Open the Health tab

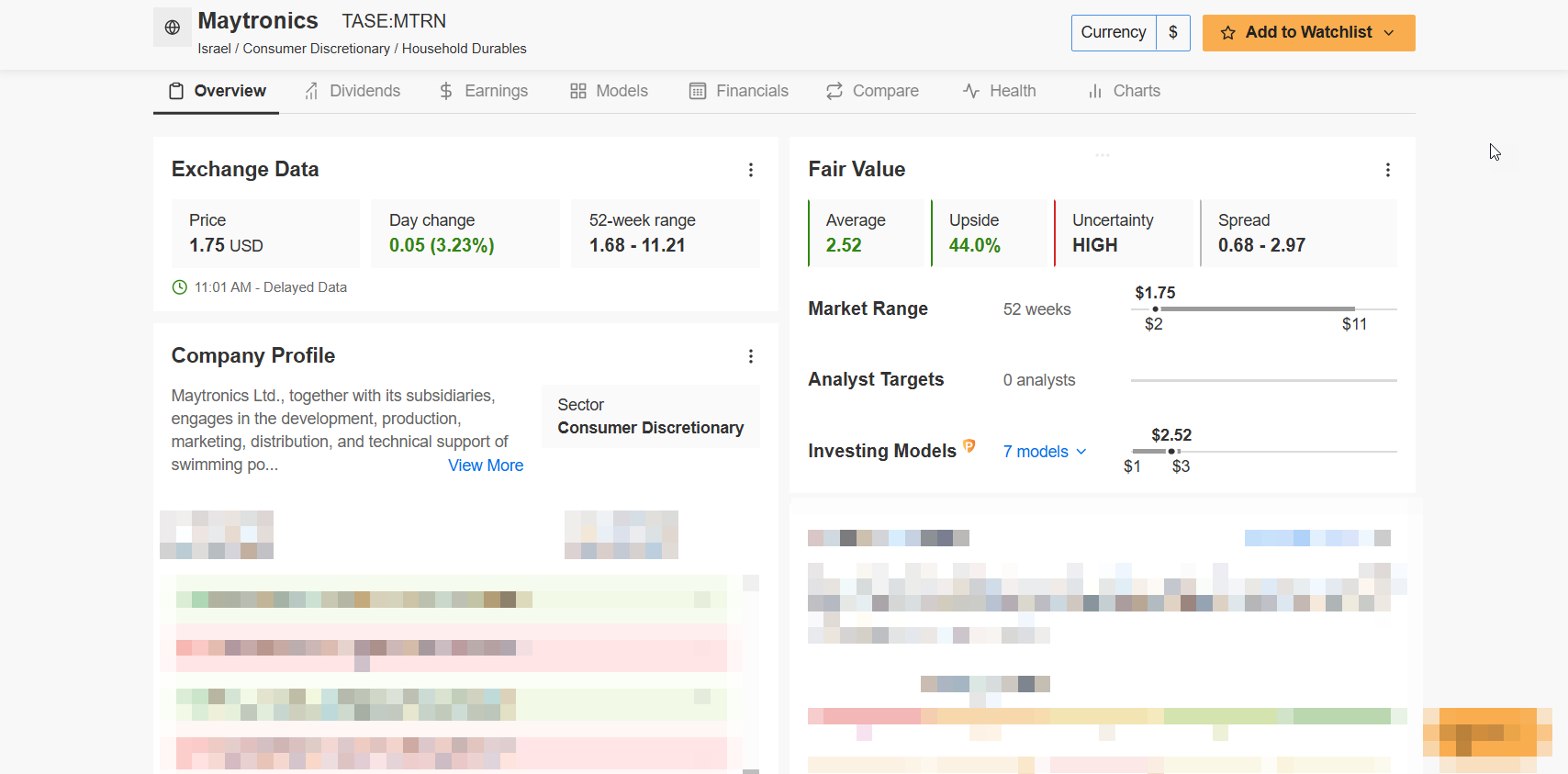pos(999,91)
